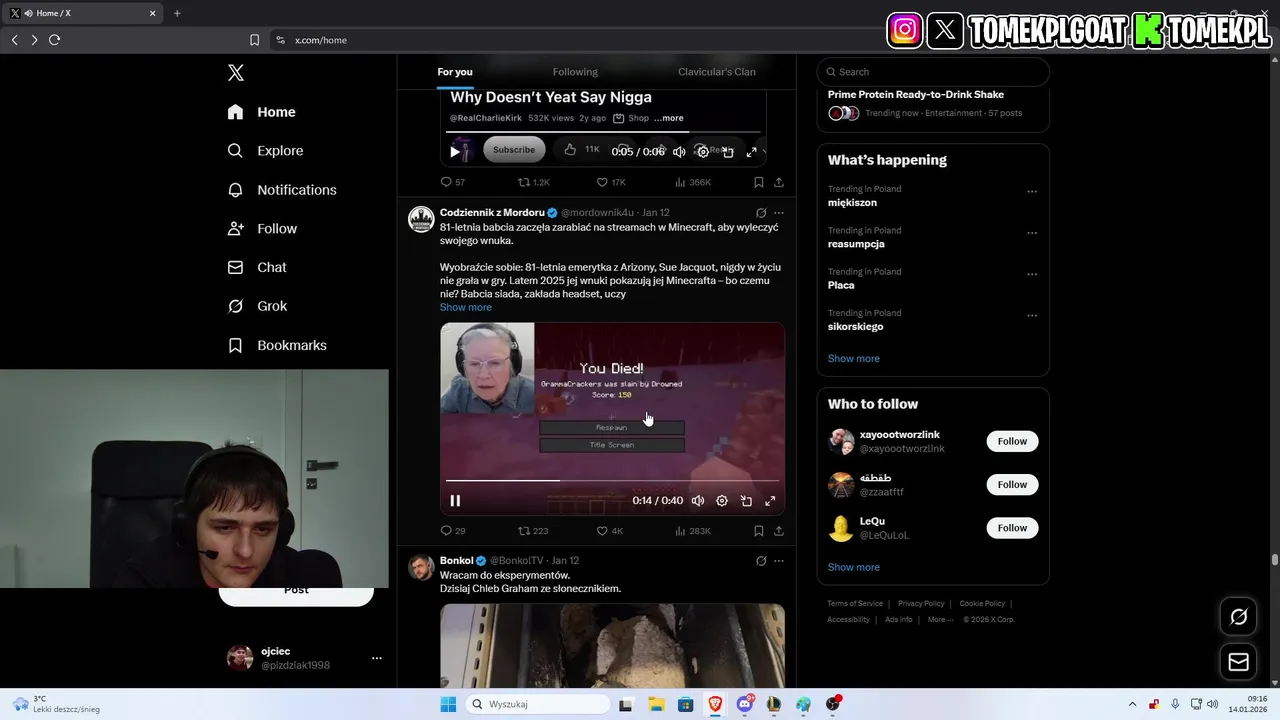Share the post with 17K likes
The height and width of the screenshot is (720, 1280).
pyautogui.click(x=779, y=182)
